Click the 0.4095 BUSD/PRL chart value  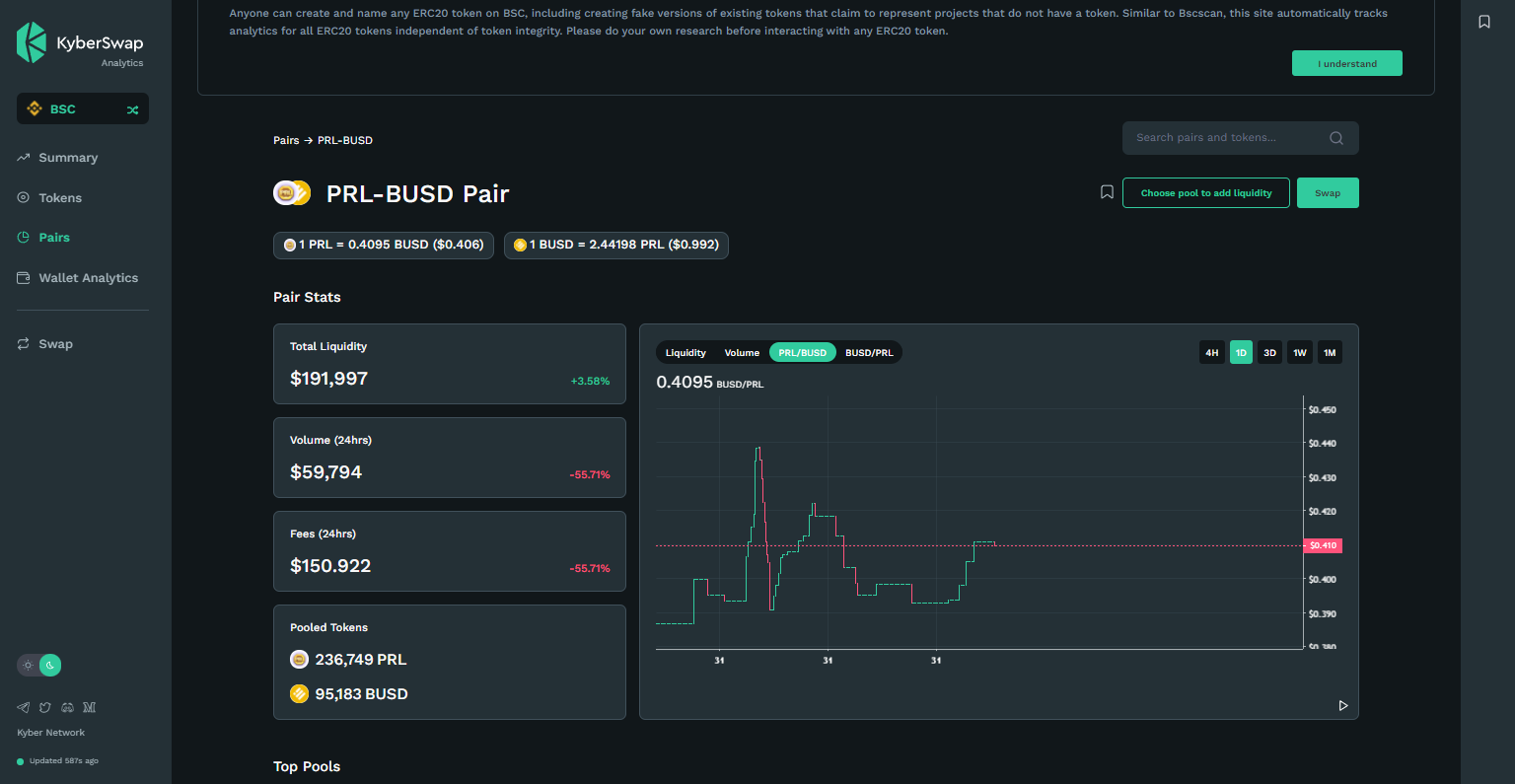coord(710,382)
